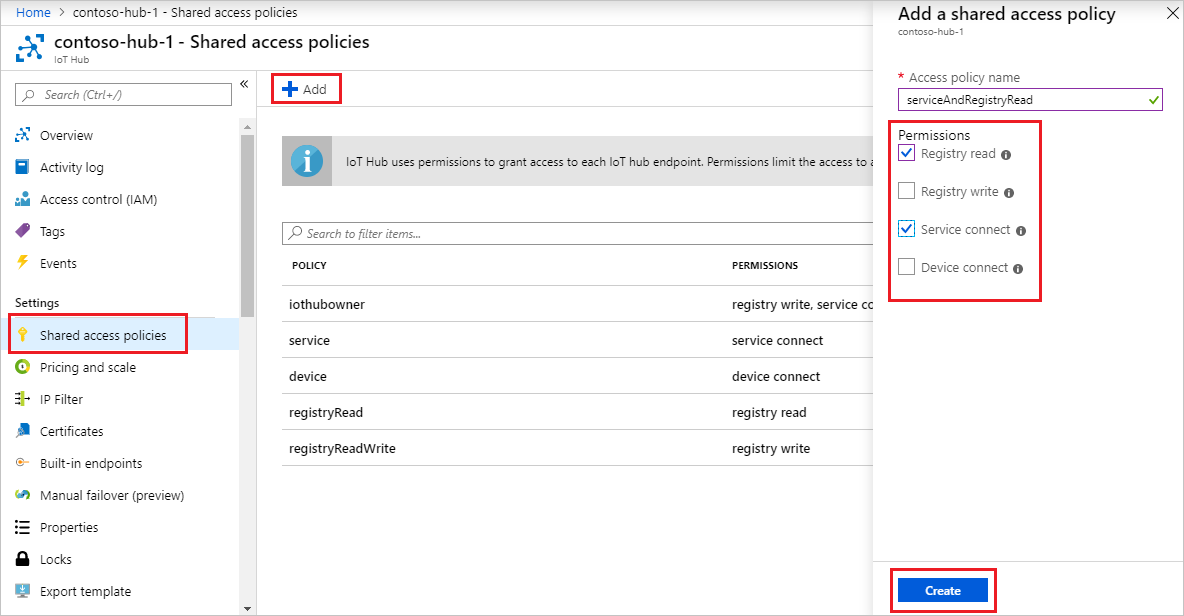This screenshot has height=616, width=1184.
Task: Click the 'registry read' permissions cell
Action: click(x=769, y=412)
